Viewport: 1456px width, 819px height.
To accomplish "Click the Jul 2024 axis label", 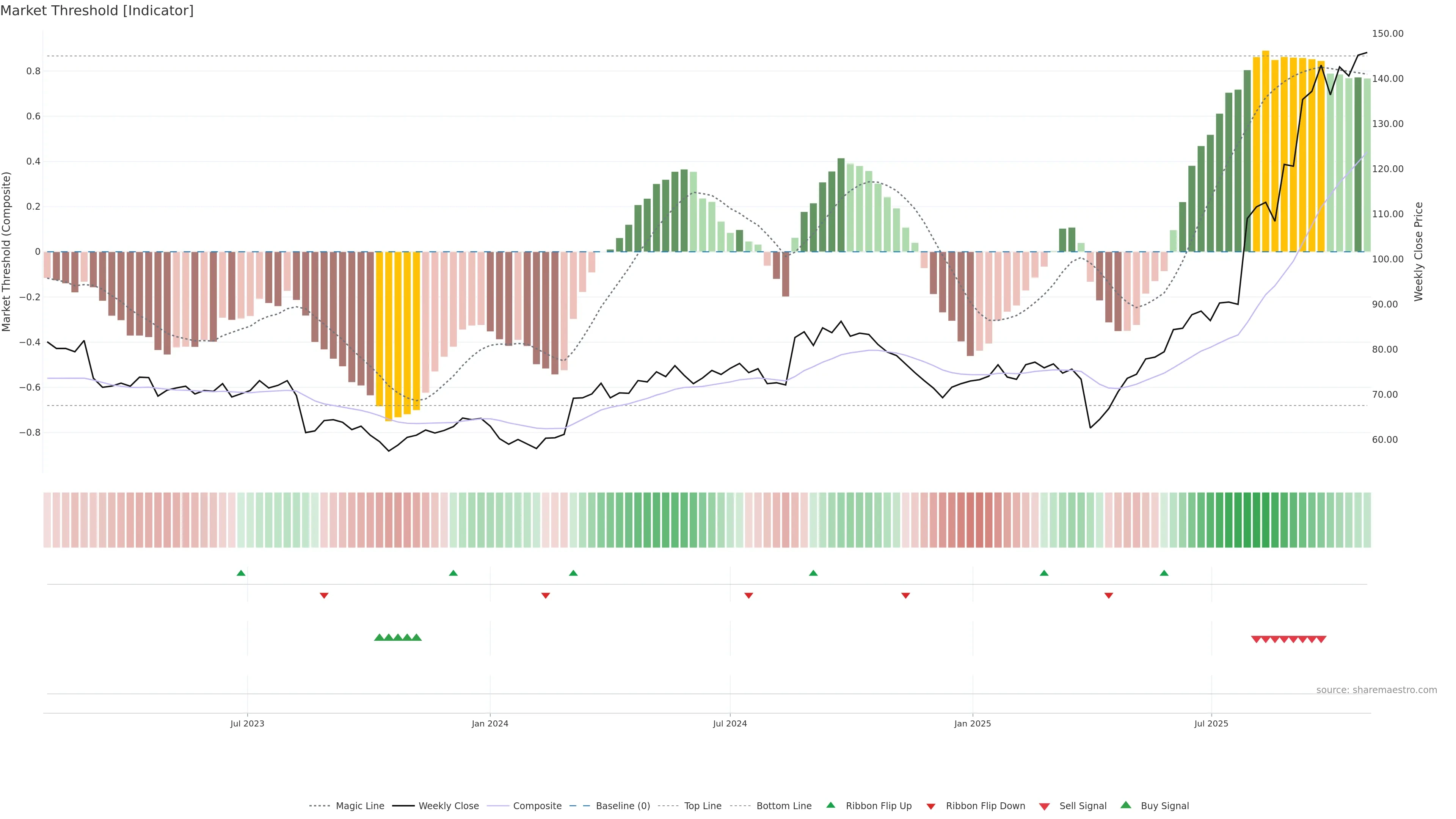I will (730, 723).
